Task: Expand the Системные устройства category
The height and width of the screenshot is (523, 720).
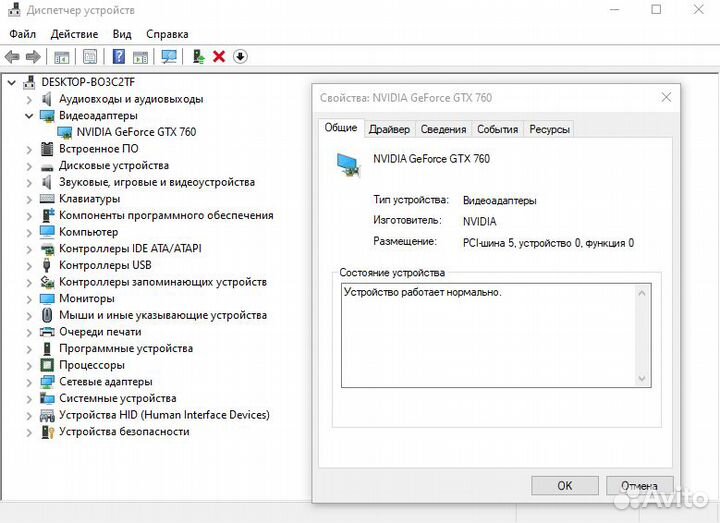Action: pyautogui.click(x=29, y=399)
